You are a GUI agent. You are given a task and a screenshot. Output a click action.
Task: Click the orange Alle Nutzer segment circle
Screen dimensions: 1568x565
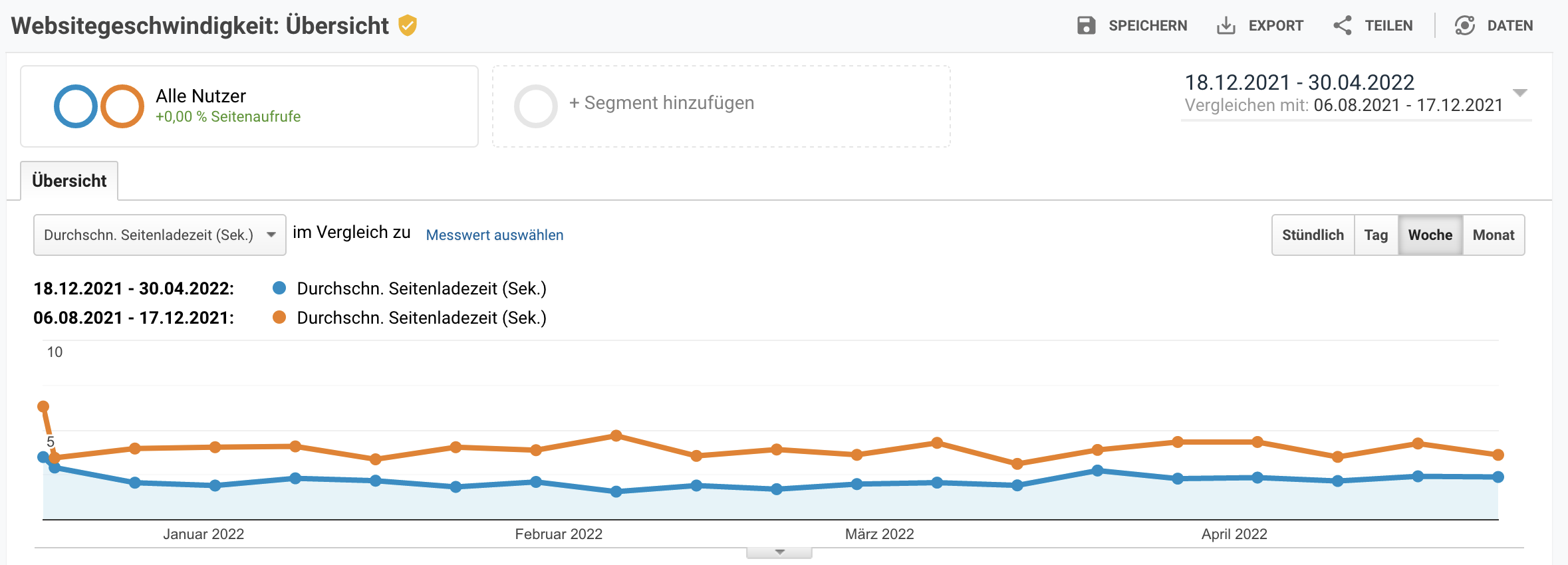(122, 106)
